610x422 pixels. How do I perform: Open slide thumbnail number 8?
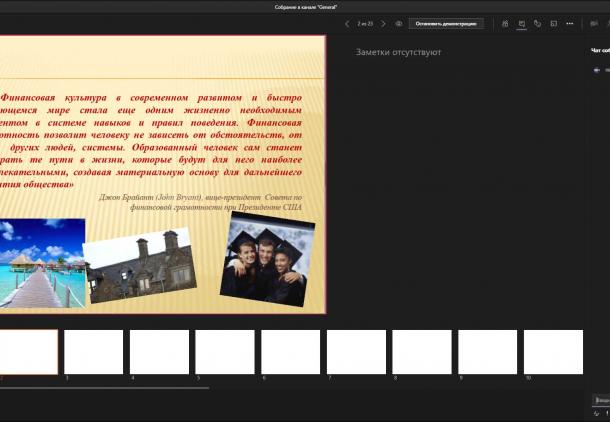tap(421, 352)
